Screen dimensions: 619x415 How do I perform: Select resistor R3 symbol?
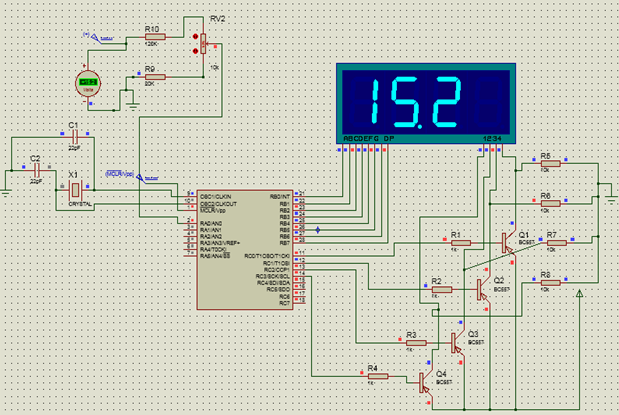[416, 342]
